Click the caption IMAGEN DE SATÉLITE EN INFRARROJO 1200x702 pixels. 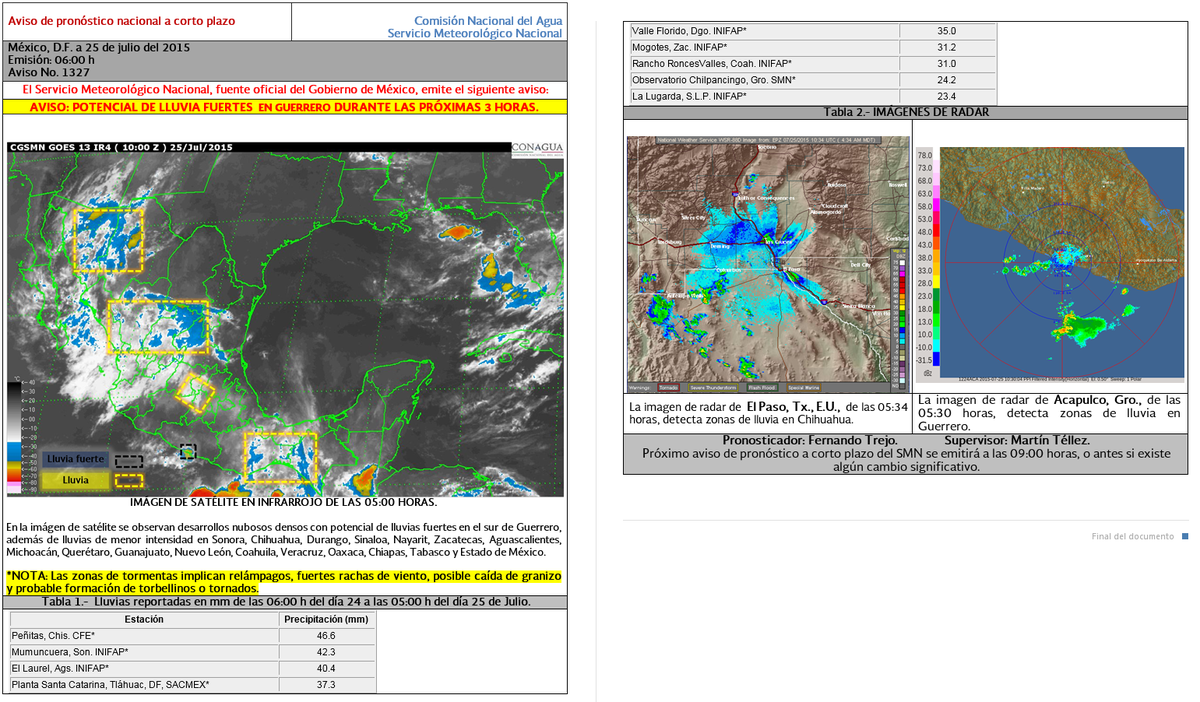[285, 502]
